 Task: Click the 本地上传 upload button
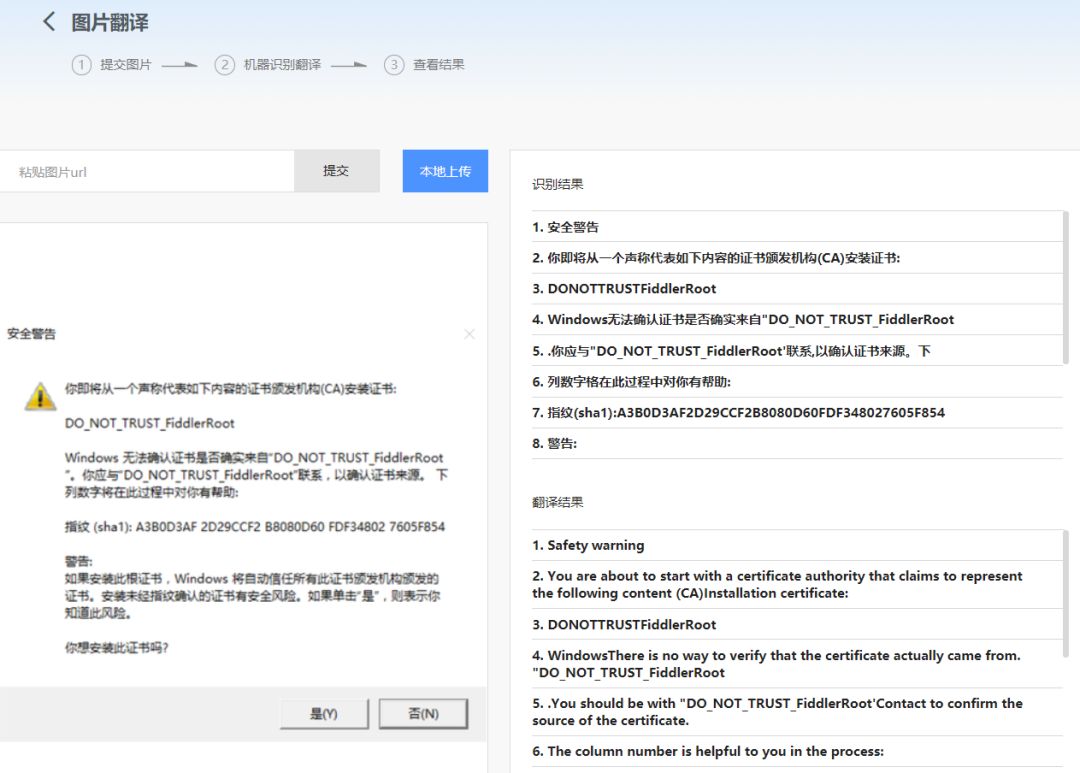tap(445, 171)
